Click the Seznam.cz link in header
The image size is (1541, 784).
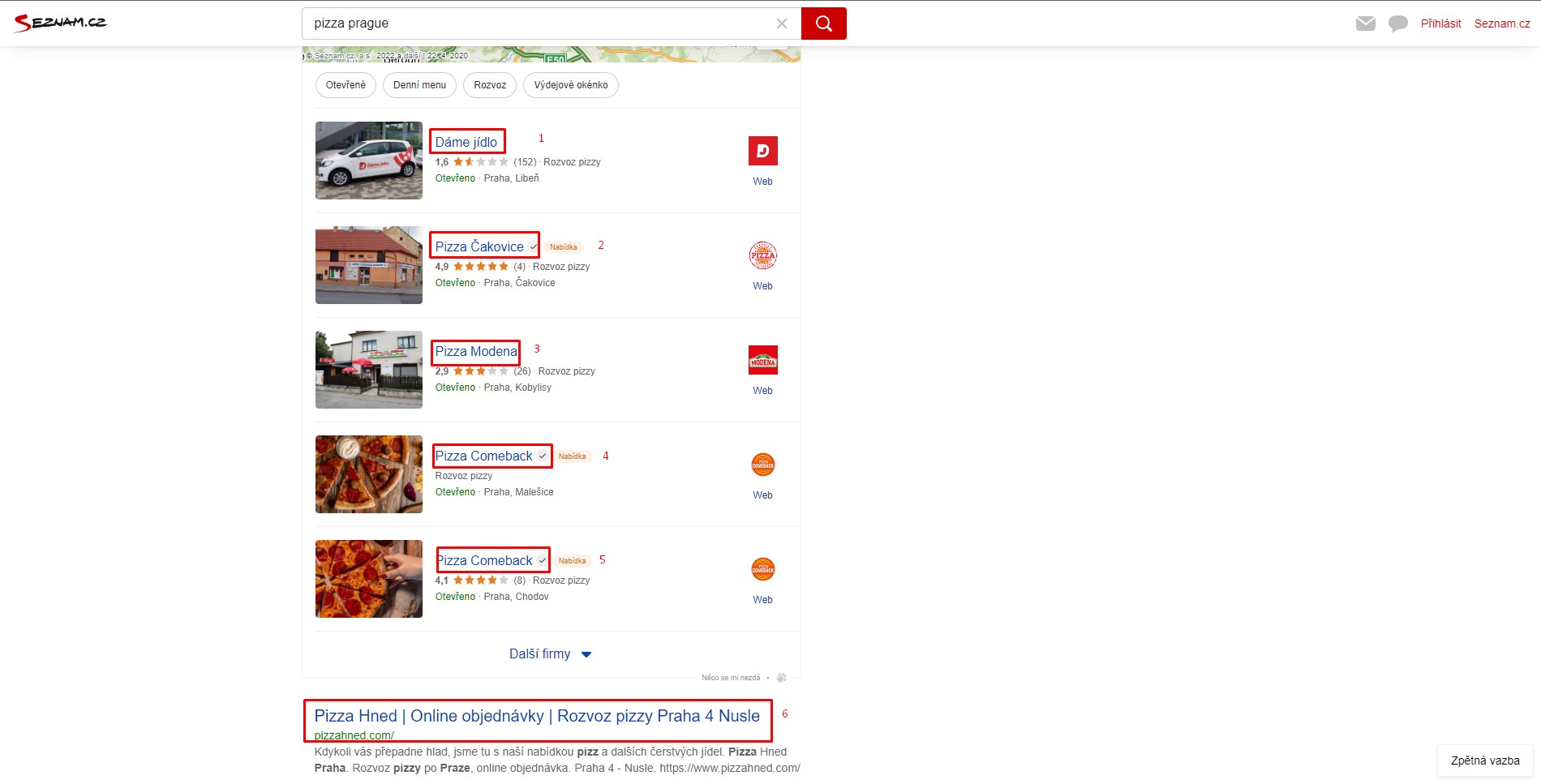1502,24
